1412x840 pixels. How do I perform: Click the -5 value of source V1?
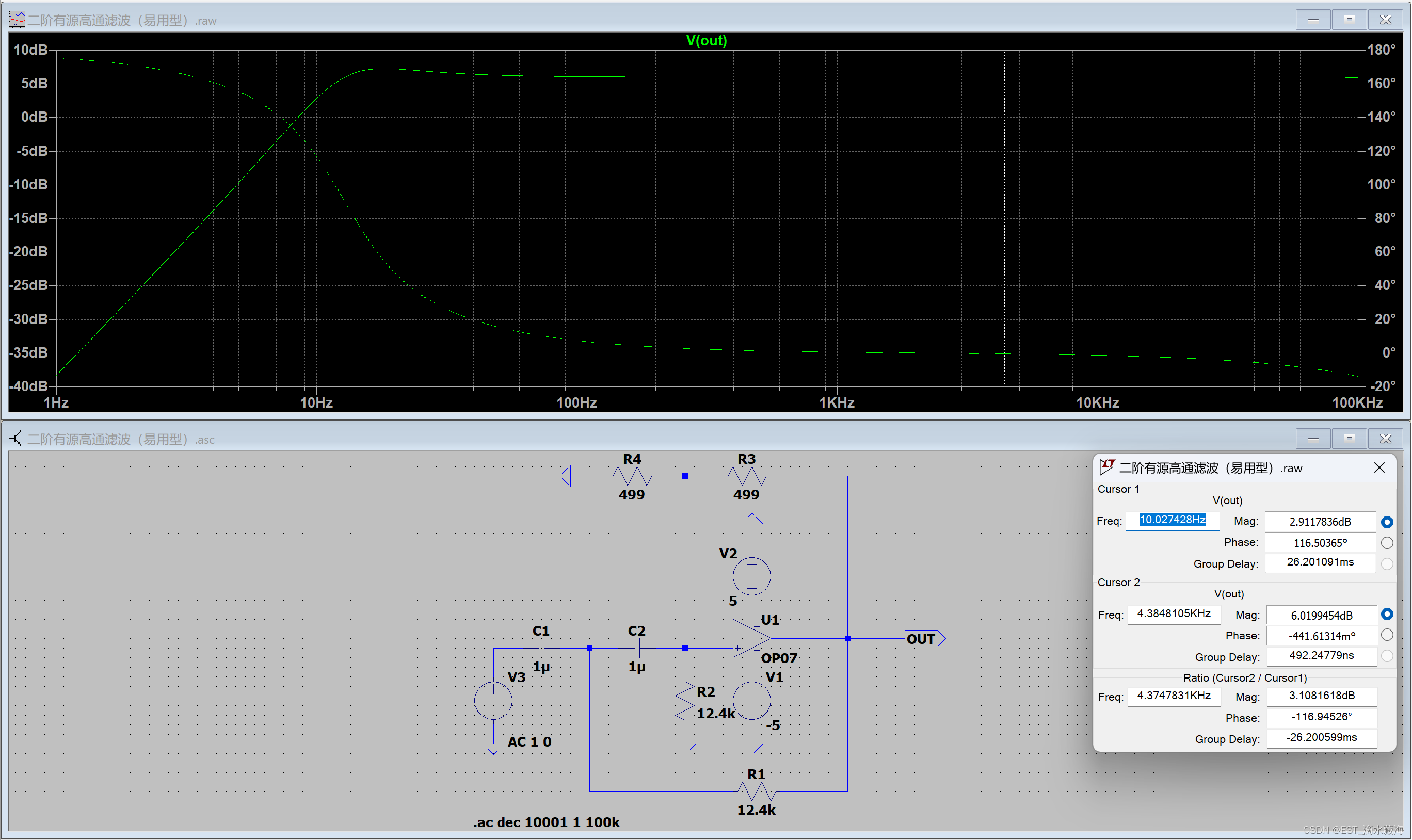tap(773, 725)
